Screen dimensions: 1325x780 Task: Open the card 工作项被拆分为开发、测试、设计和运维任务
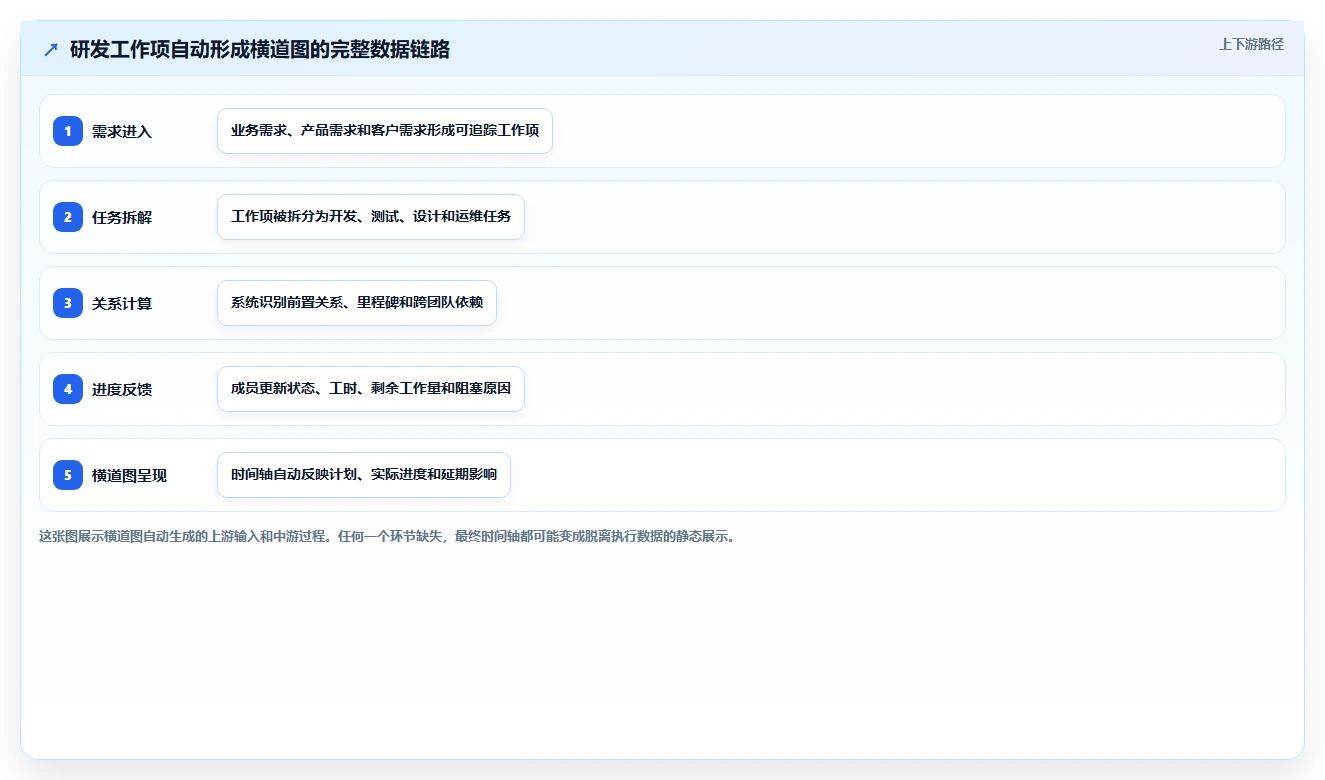coord(371,217)
